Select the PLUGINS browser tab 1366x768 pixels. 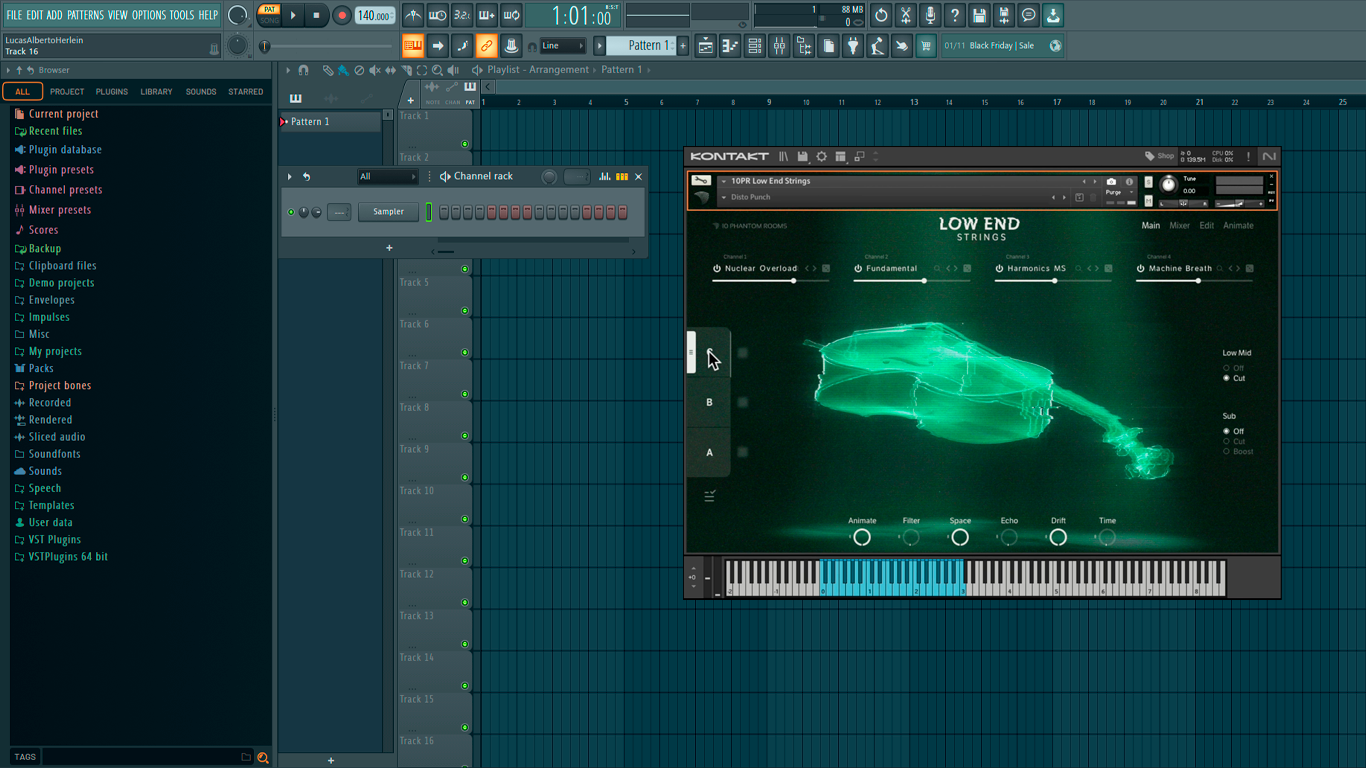pos(111,92)
